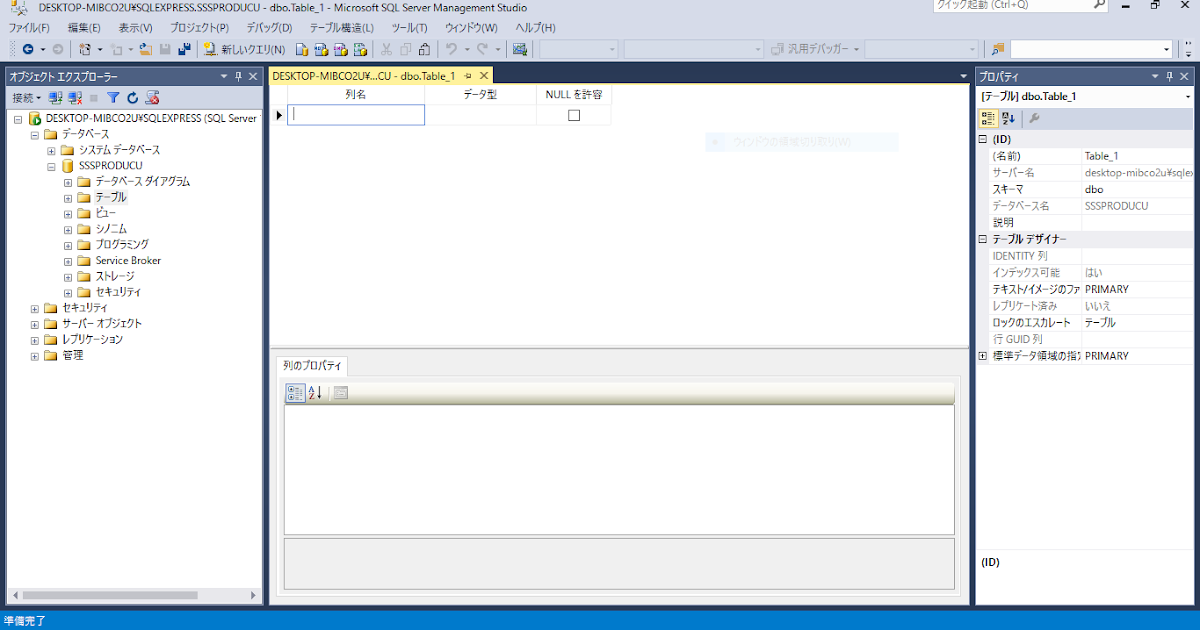Click the Find in Files icon
The width and height of the screenshot is (1200, 630).
tap(997, 49)
